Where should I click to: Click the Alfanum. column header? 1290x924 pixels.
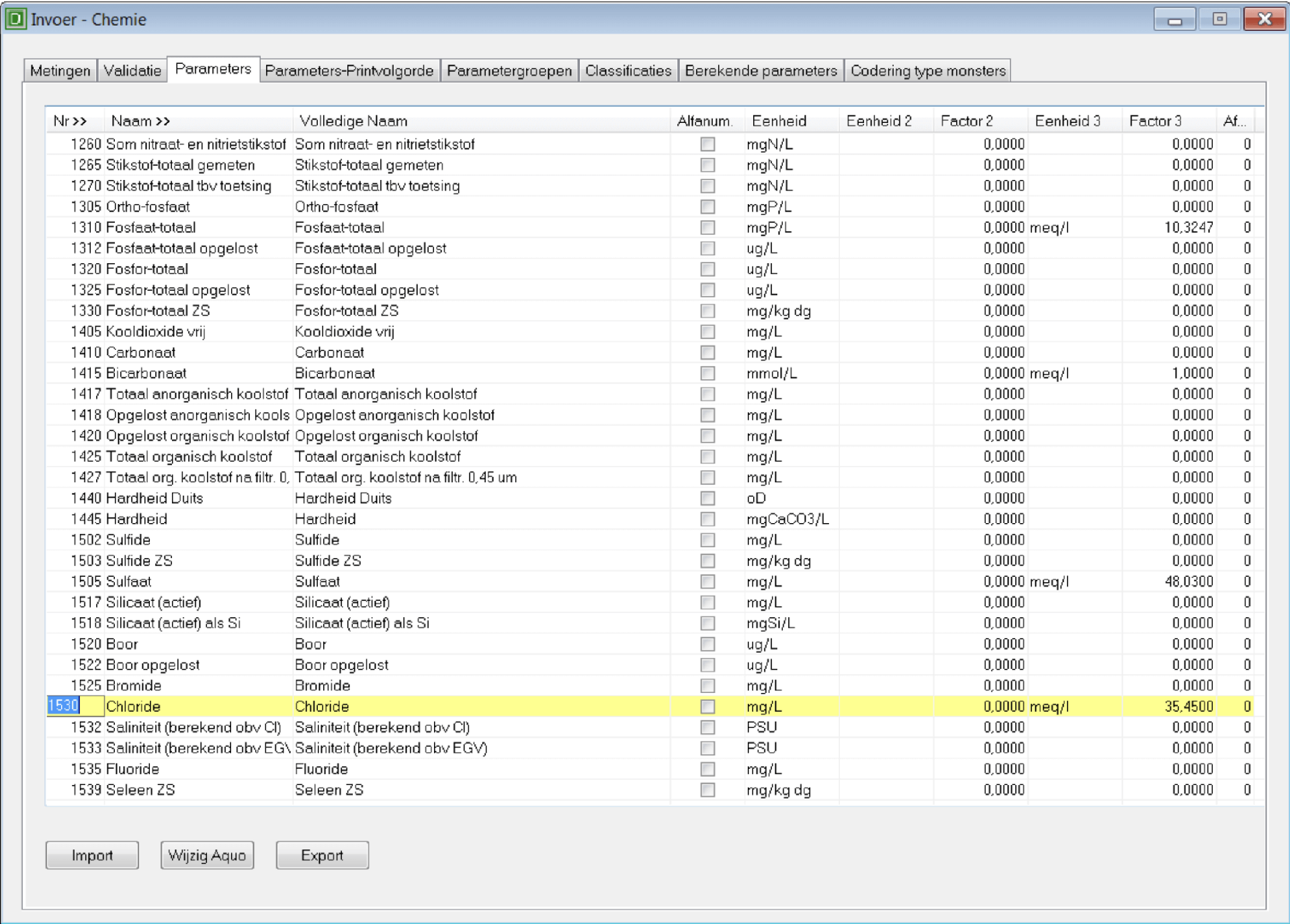[707, 121]
